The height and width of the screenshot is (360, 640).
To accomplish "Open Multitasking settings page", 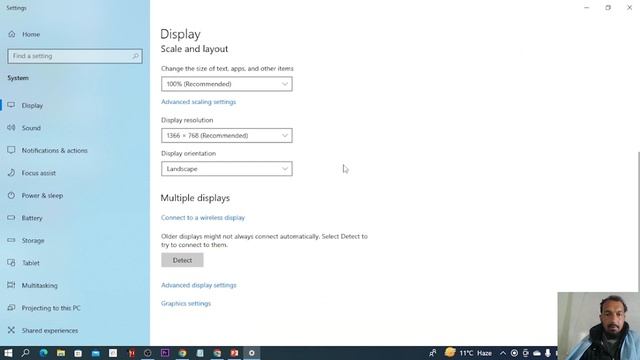I will click(75, 285).
